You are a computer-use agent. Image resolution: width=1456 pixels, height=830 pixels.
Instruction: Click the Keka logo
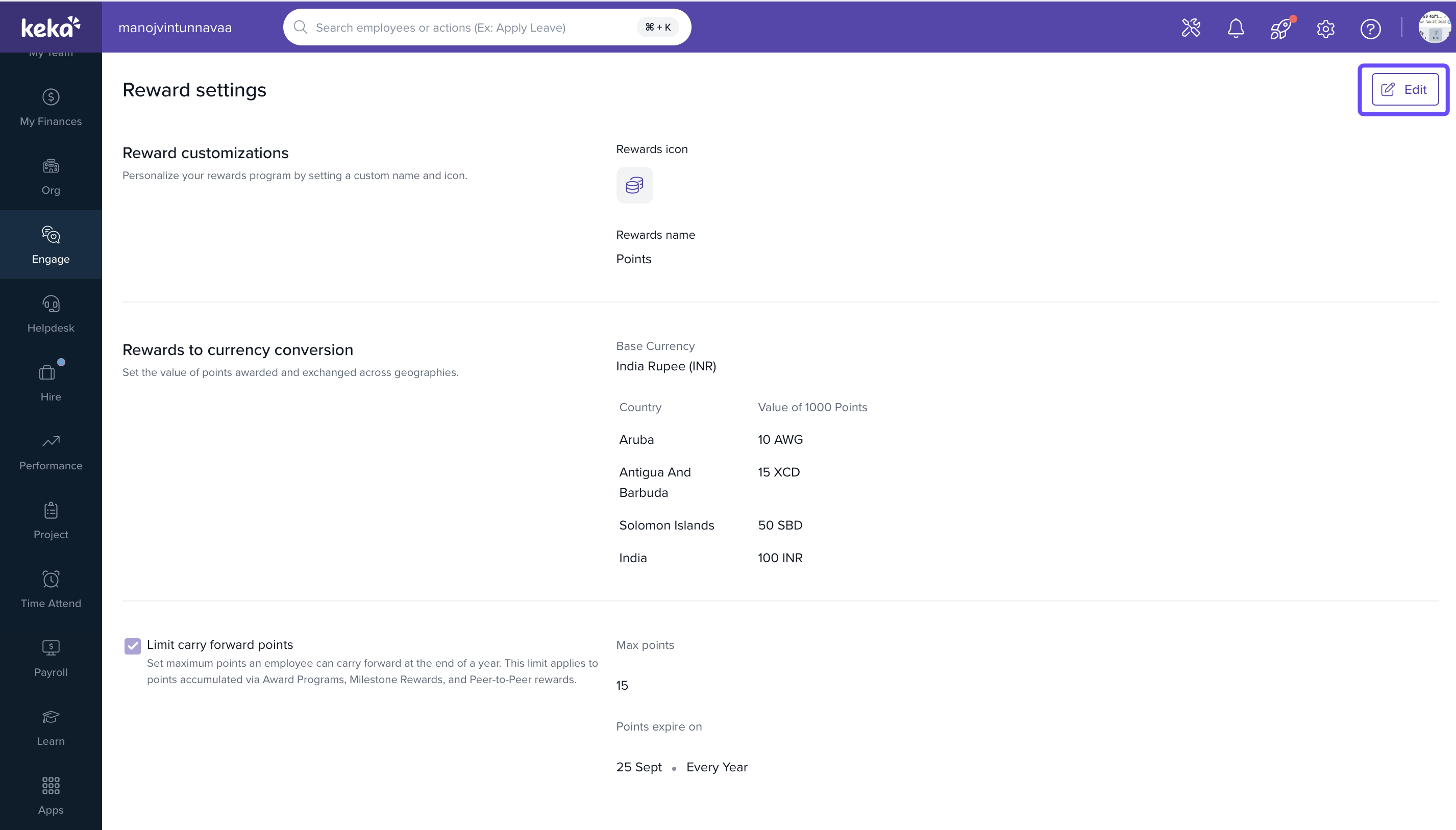[51, 27]
